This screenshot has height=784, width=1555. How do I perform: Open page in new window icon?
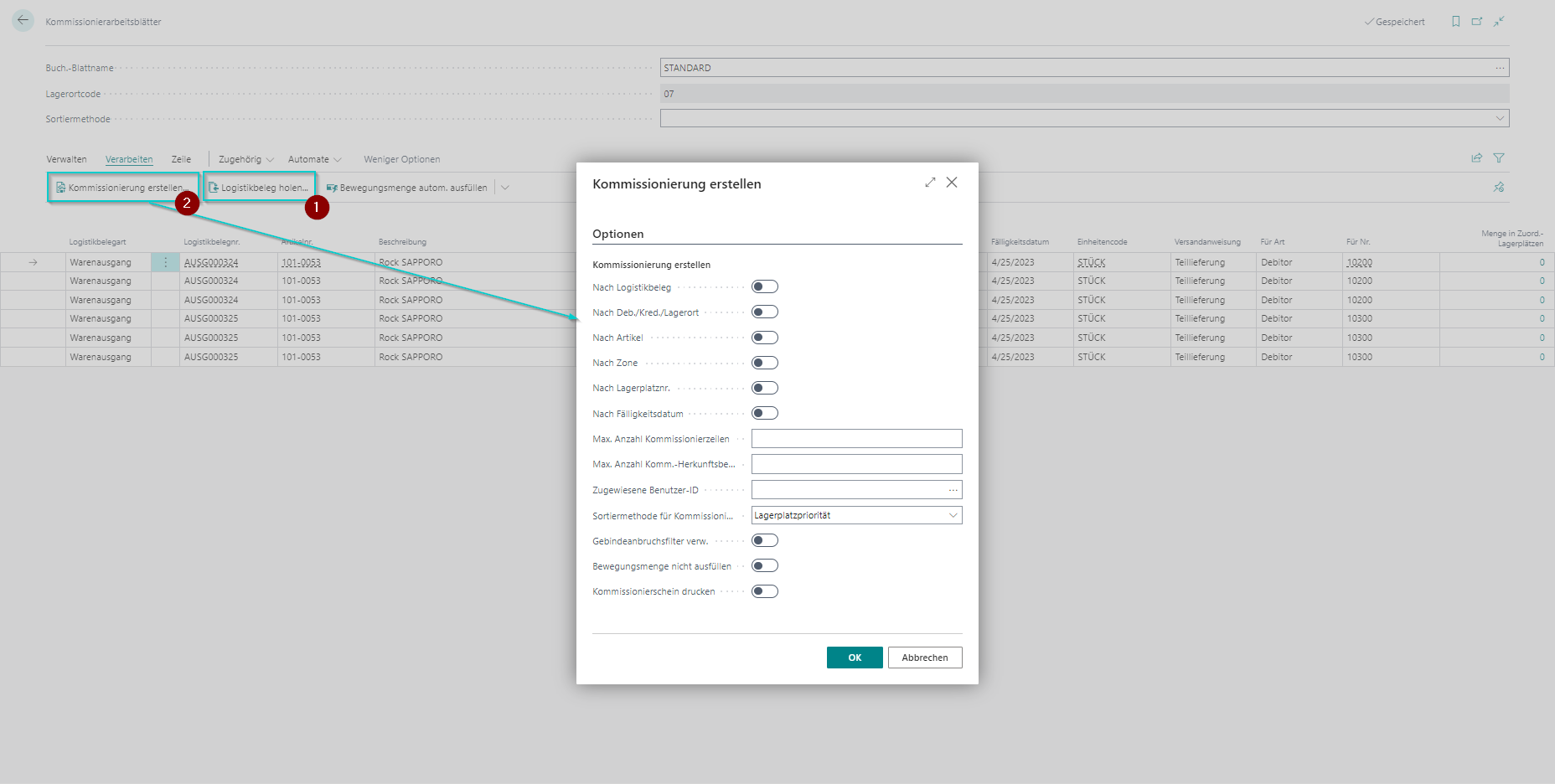point(1477,22)
